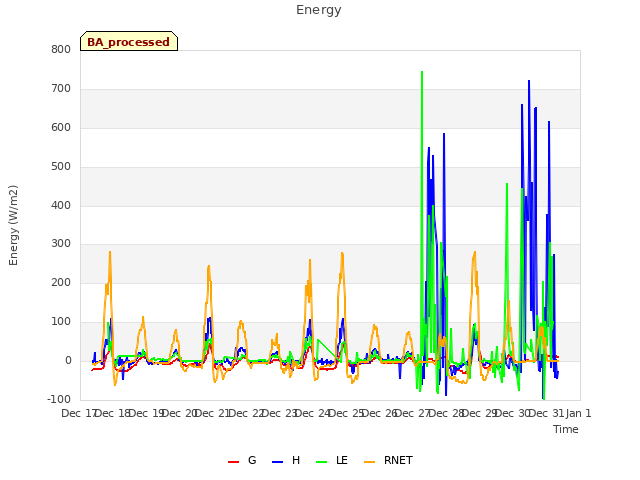Viewport: 640px width, 480px height.
Task: Click the tallest green LE spike peak
Action: click(422, 72)
